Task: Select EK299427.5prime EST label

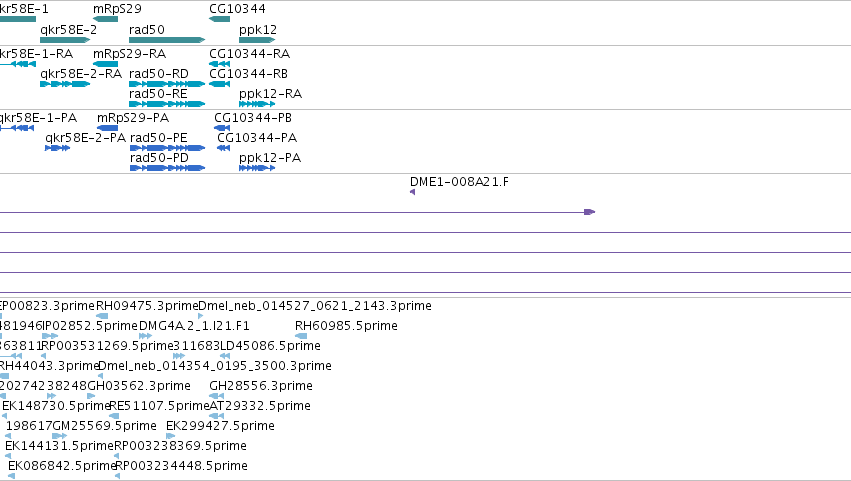Action: [220, 426]
